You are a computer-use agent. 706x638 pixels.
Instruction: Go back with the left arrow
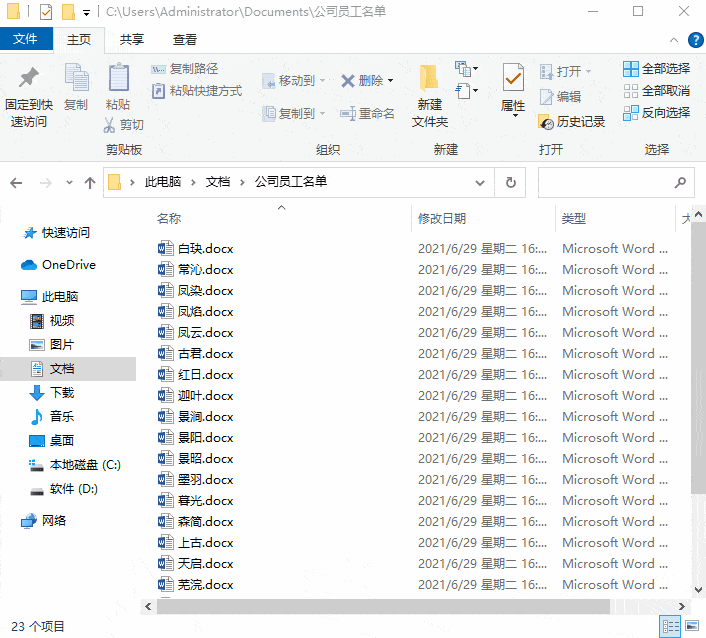click(x=16, y=183)
